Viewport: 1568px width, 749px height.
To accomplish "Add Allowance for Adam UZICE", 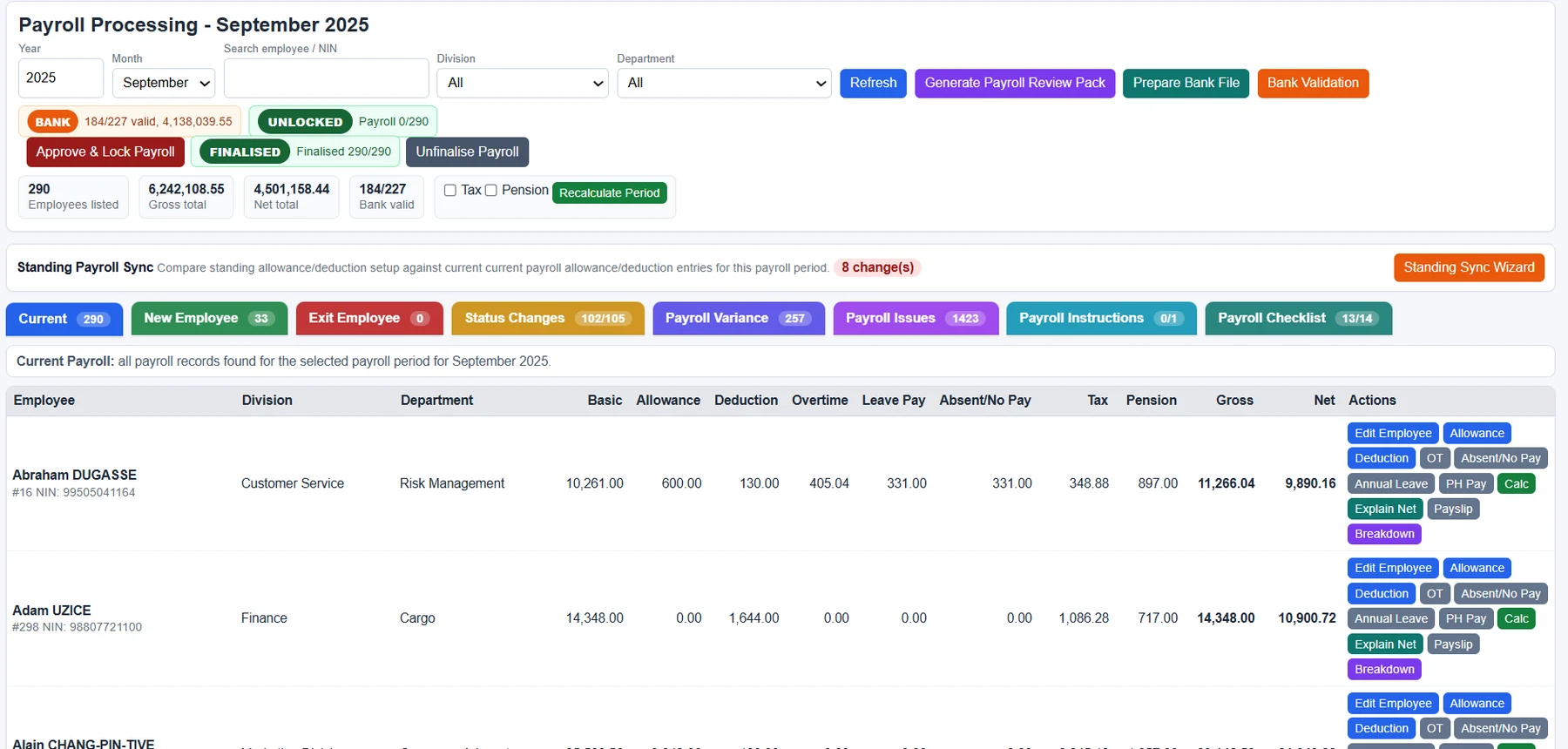I will coord(1477,568).
